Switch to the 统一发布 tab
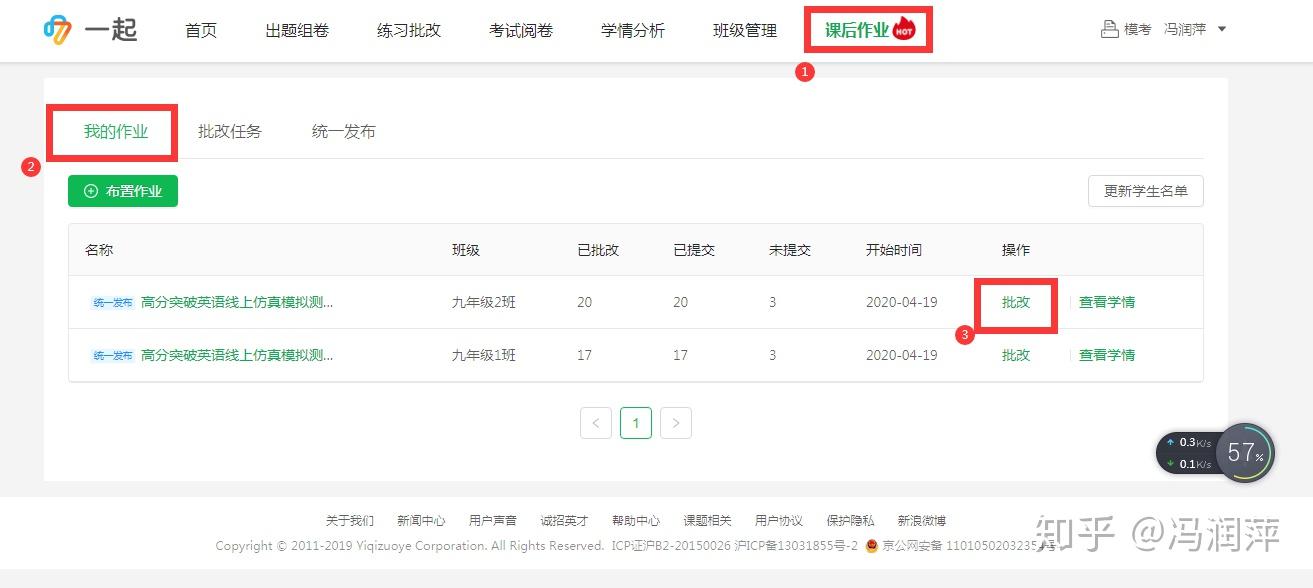Viewport: 1313px width, 588px height. 342,130
